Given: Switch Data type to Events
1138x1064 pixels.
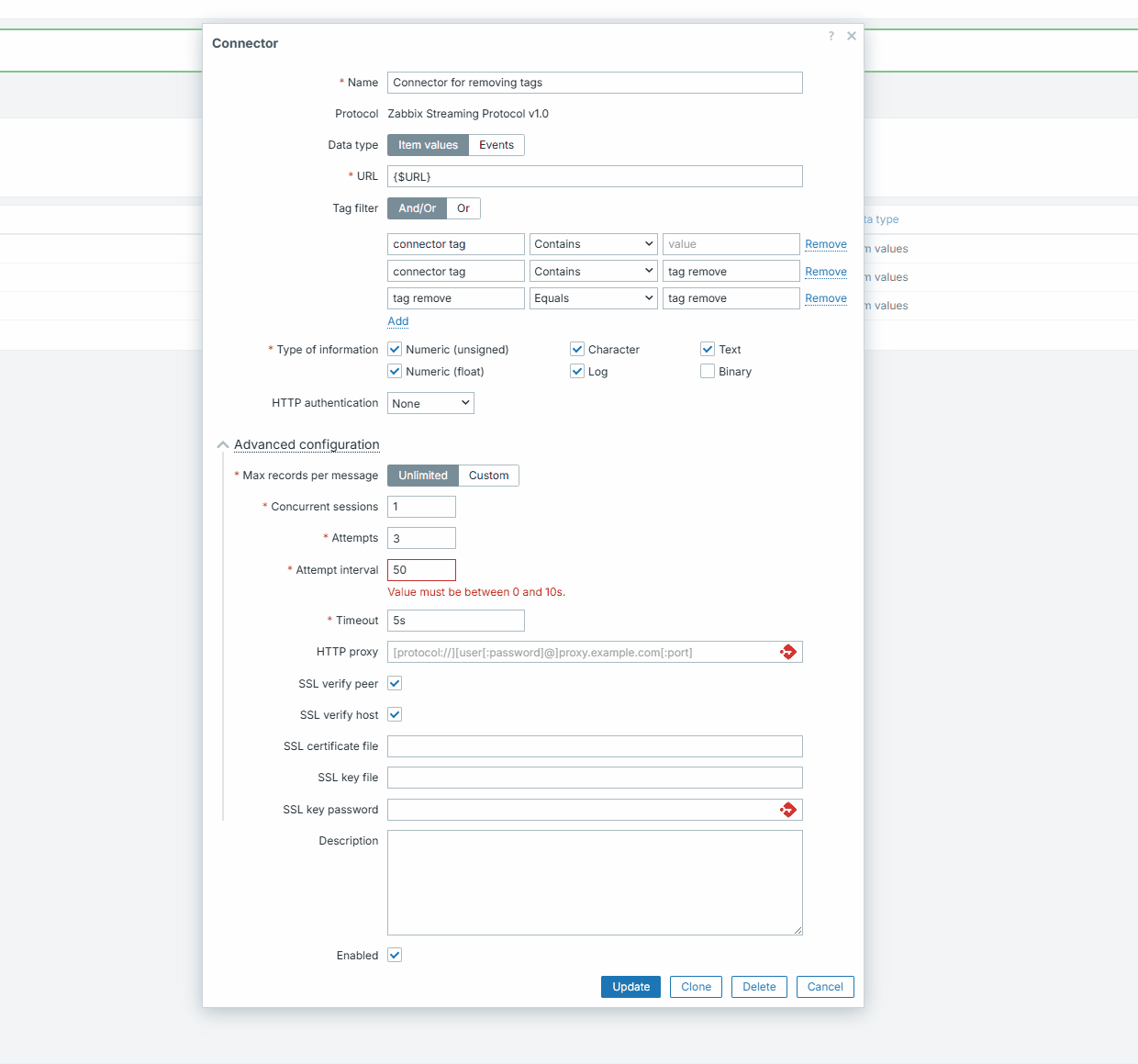Looking at the screenshot, I should pos(496,145).
